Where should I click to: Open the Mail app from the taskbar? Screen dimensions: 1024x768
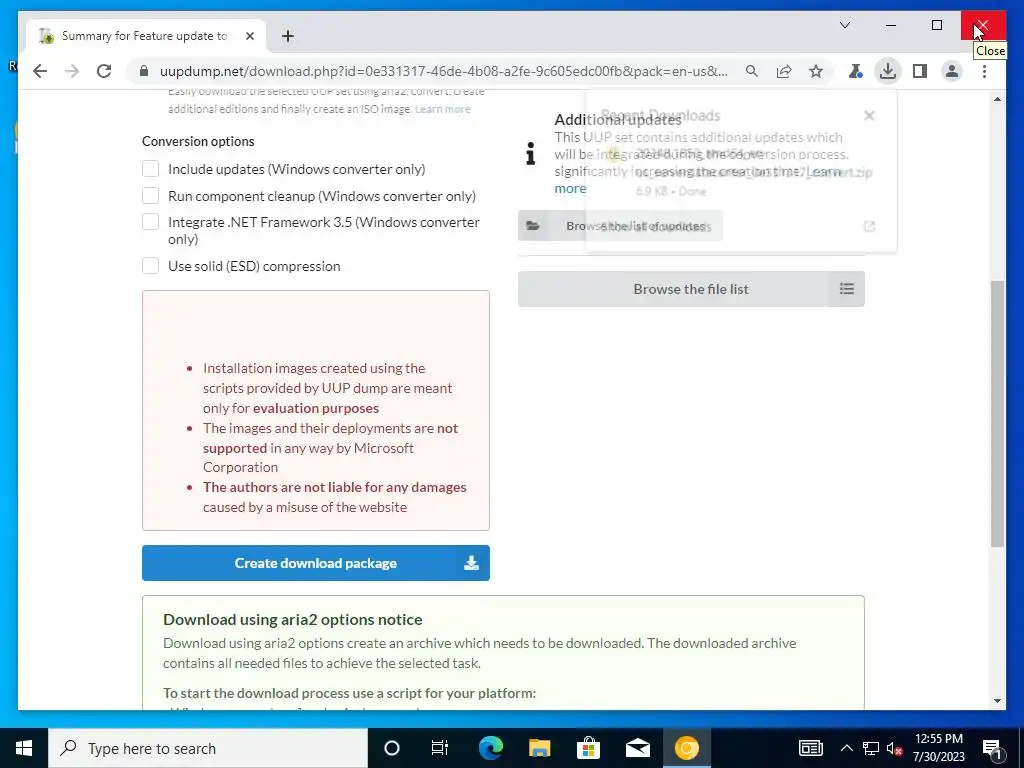637,748
